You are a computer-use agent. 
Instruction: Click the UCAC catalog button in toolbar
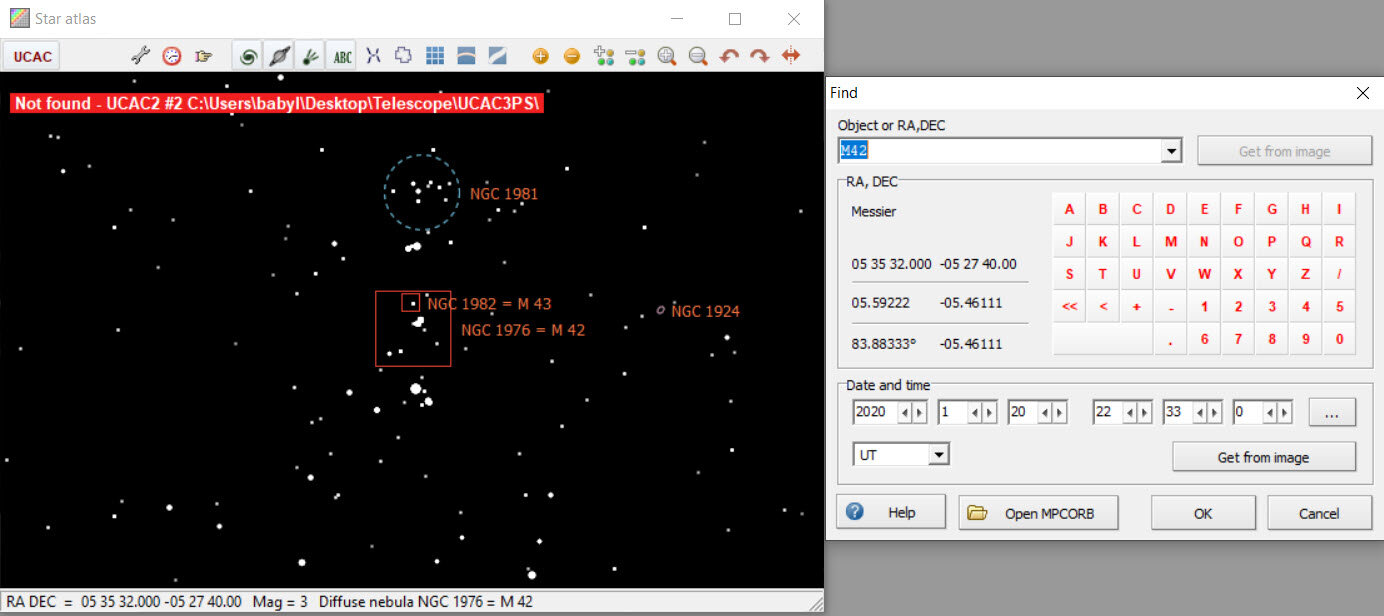pyautogui.click(x=32, y=56)
